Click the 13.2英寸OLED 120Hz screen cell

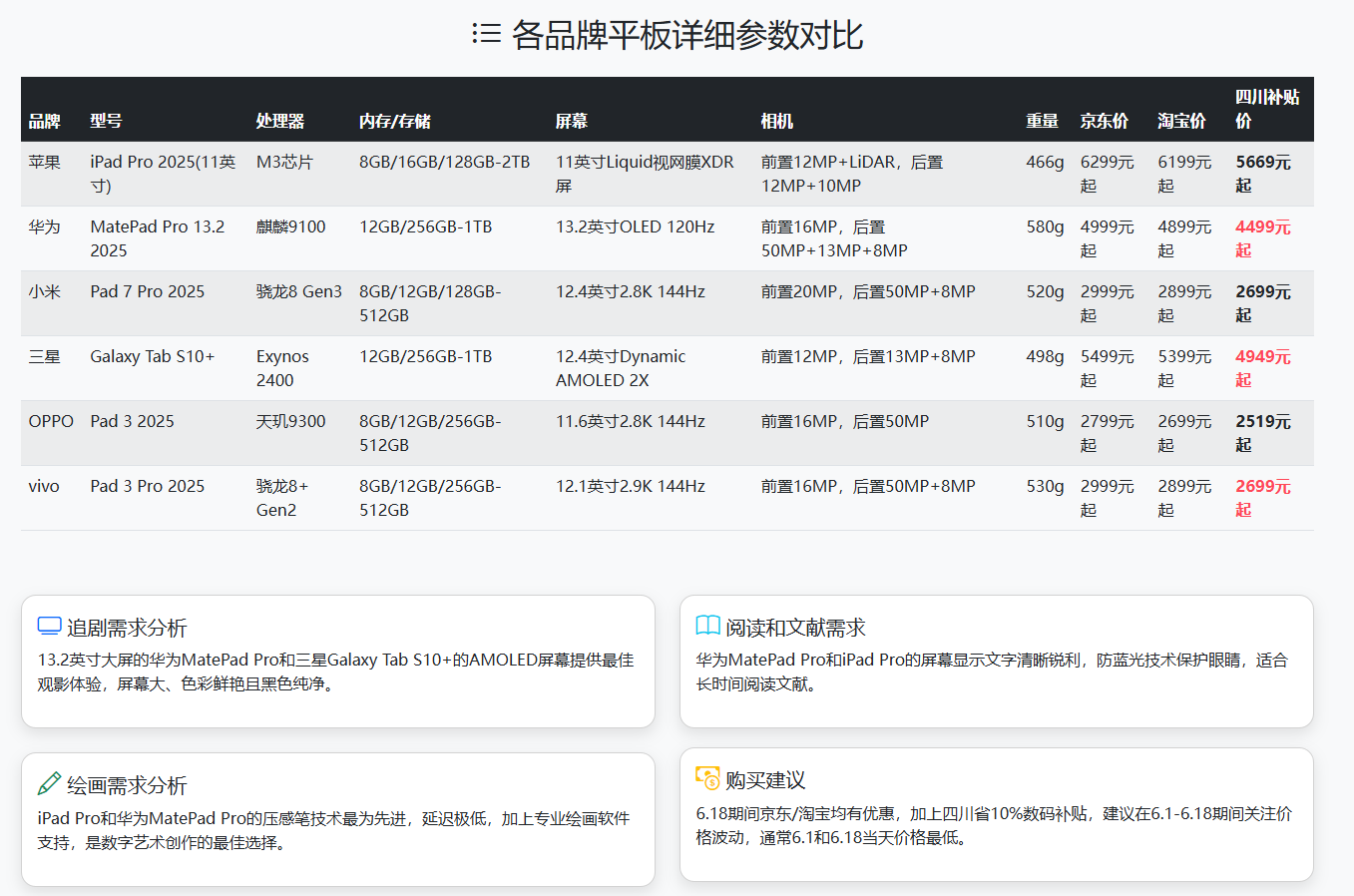(636, 226)
